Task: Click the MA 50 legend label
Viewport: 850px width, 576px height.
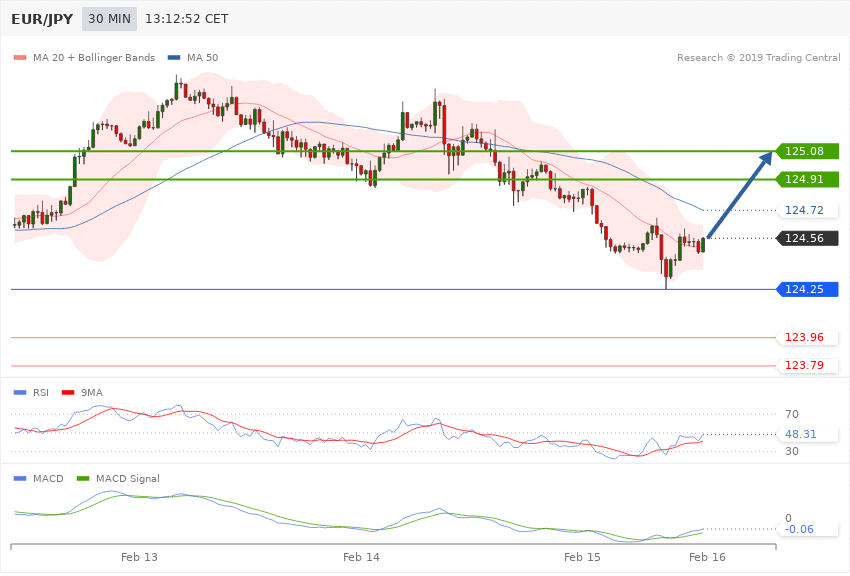Action: coord(202,57)
